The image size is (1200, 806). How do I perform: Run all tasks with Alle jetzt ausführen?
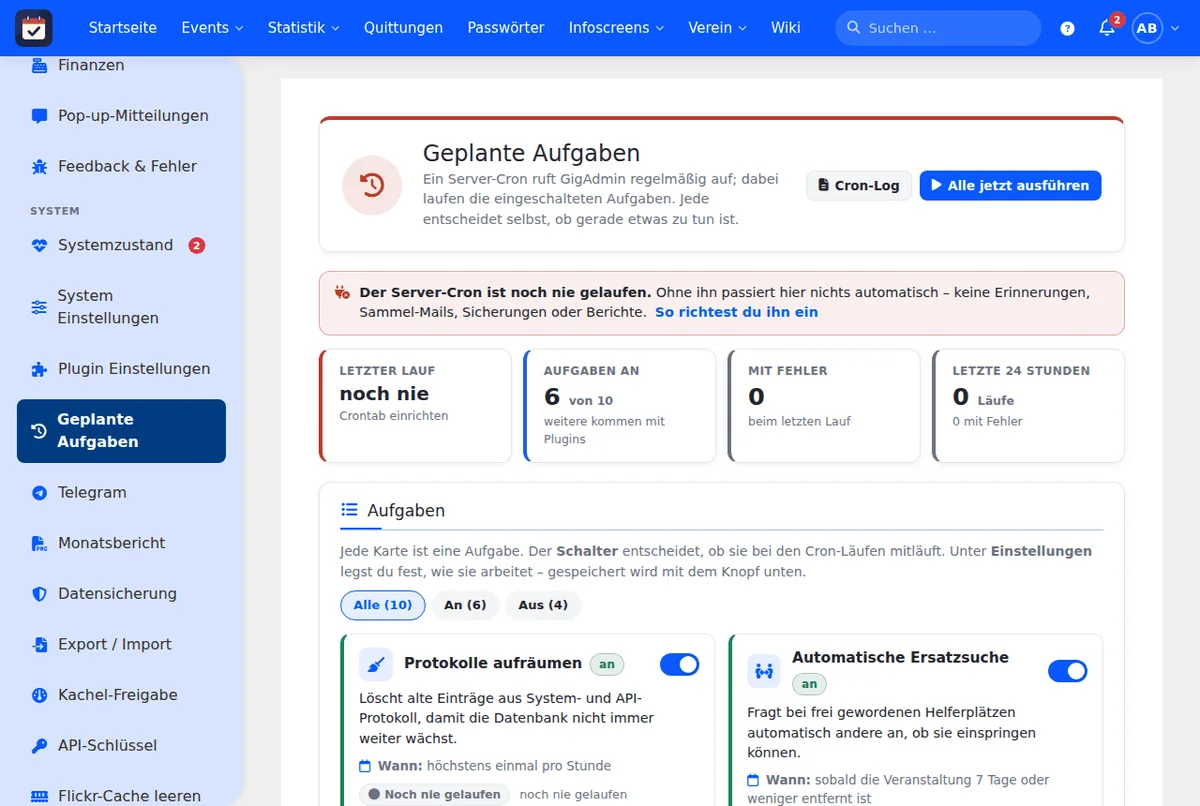1010,186
